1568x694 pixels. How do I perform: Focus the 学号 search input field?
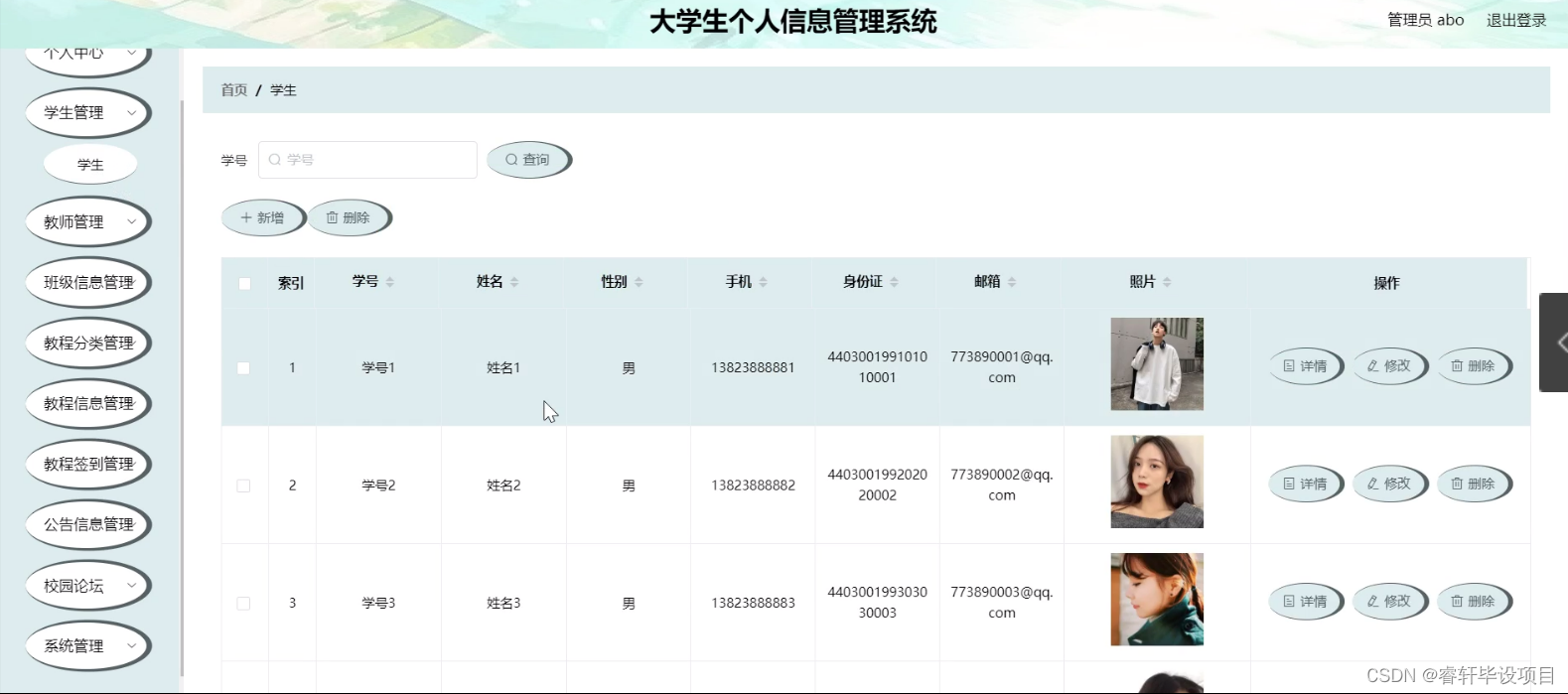point(367,160)
